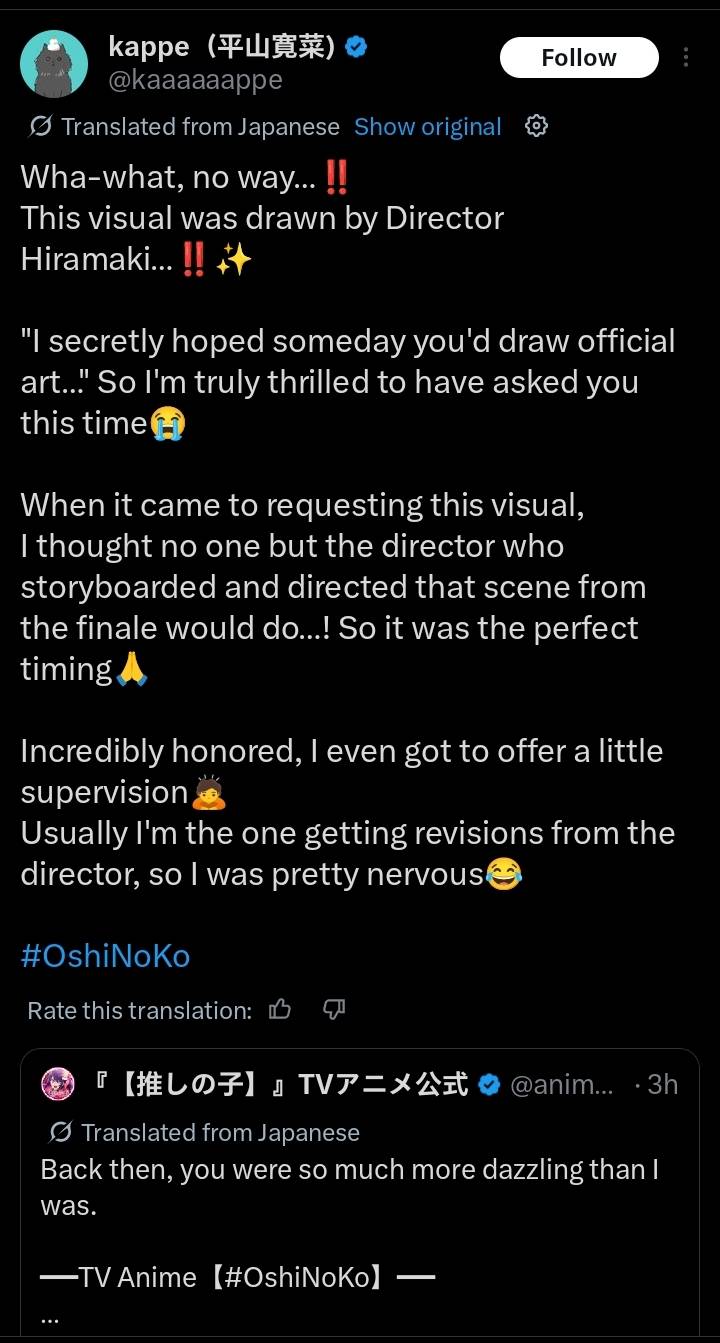Click the translation icon beside "Translated from Japanese"
Viewport: 720px width, 1343px height.
[42, 127]
